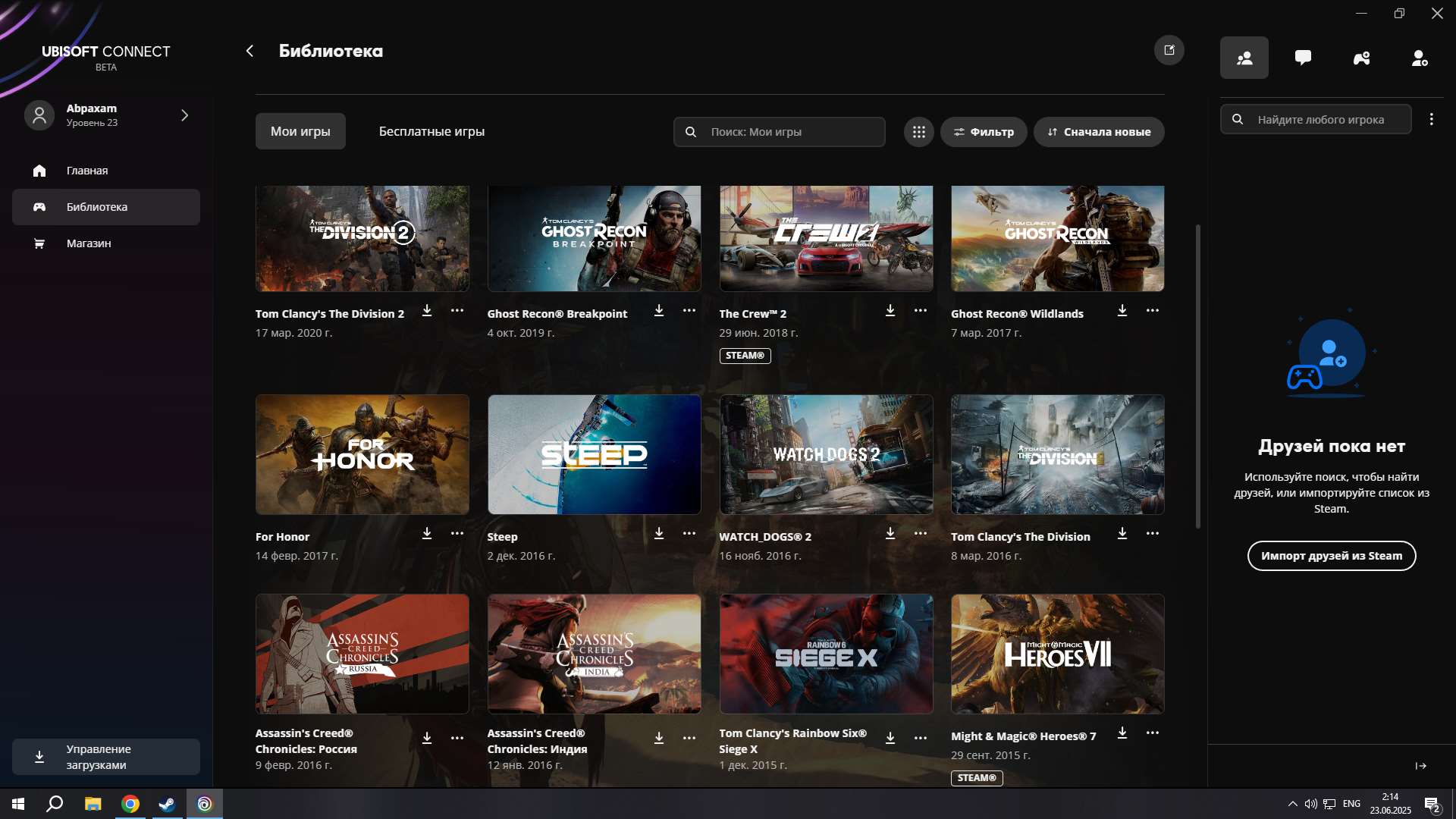
Task: Open the Friends panel icon
Action: pyautogui.click(x=1243, y=57)
